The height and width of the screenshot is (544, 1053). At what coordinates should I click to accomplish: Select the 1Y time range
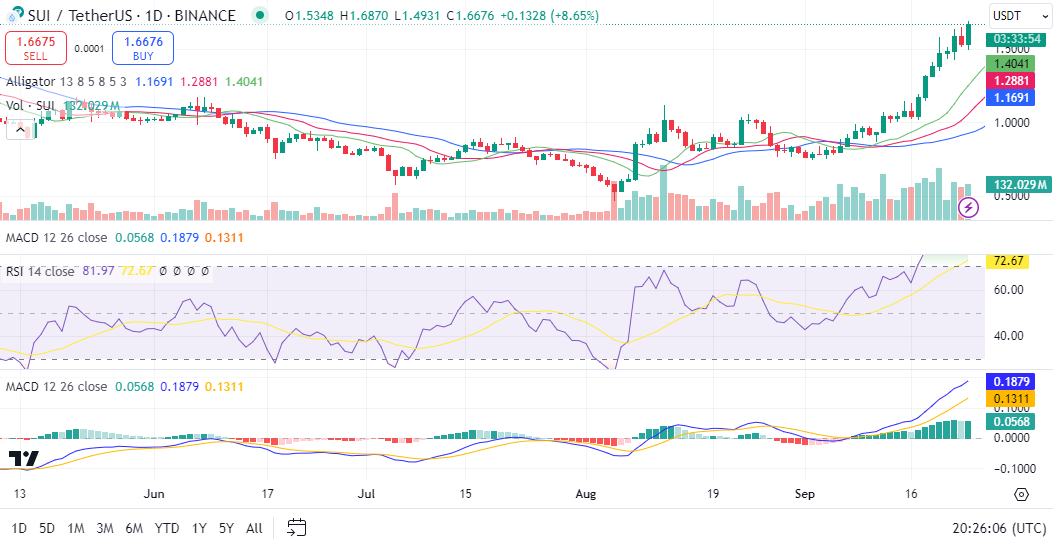pos(198,528)
